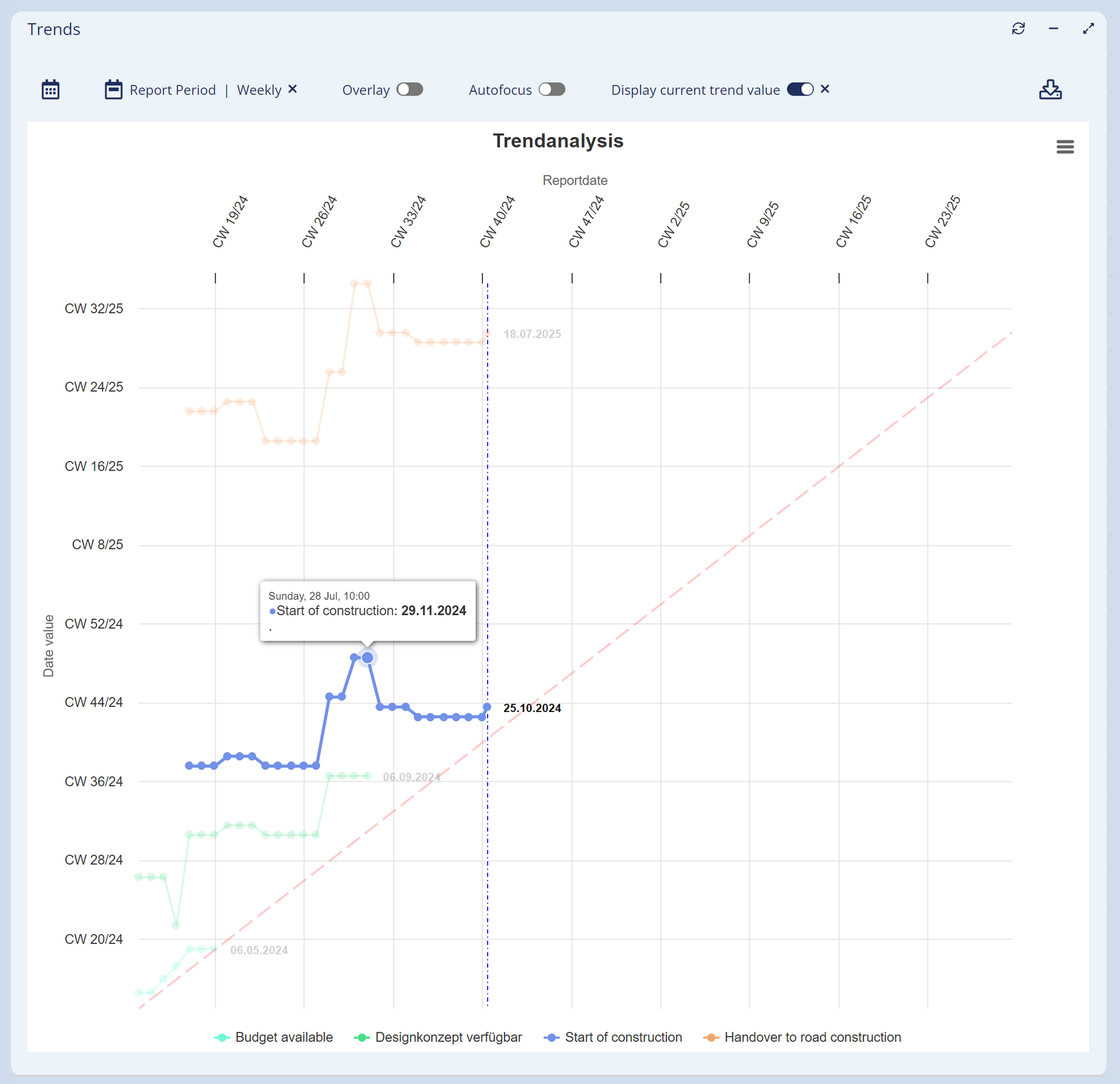Expand Trends panel to fullscreen
Viewport: 1120px width, 1084px height.
point(1088,29)
